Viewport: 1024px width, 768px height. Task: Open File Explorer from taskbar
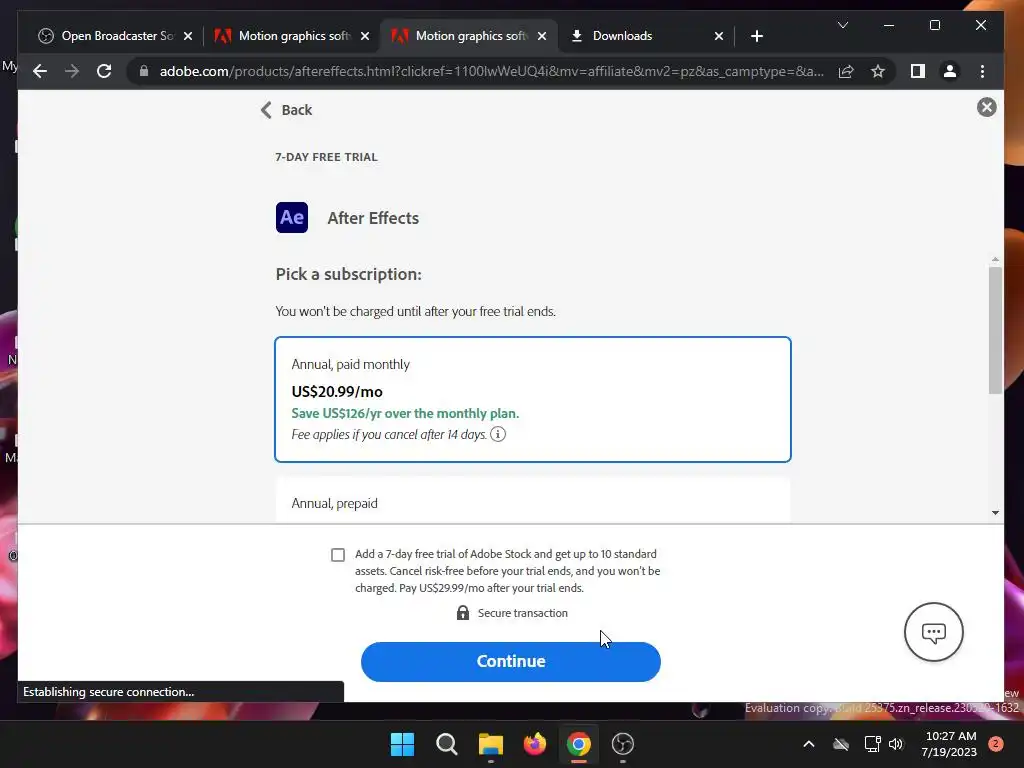pyautogui.click(x=490, y=744)
